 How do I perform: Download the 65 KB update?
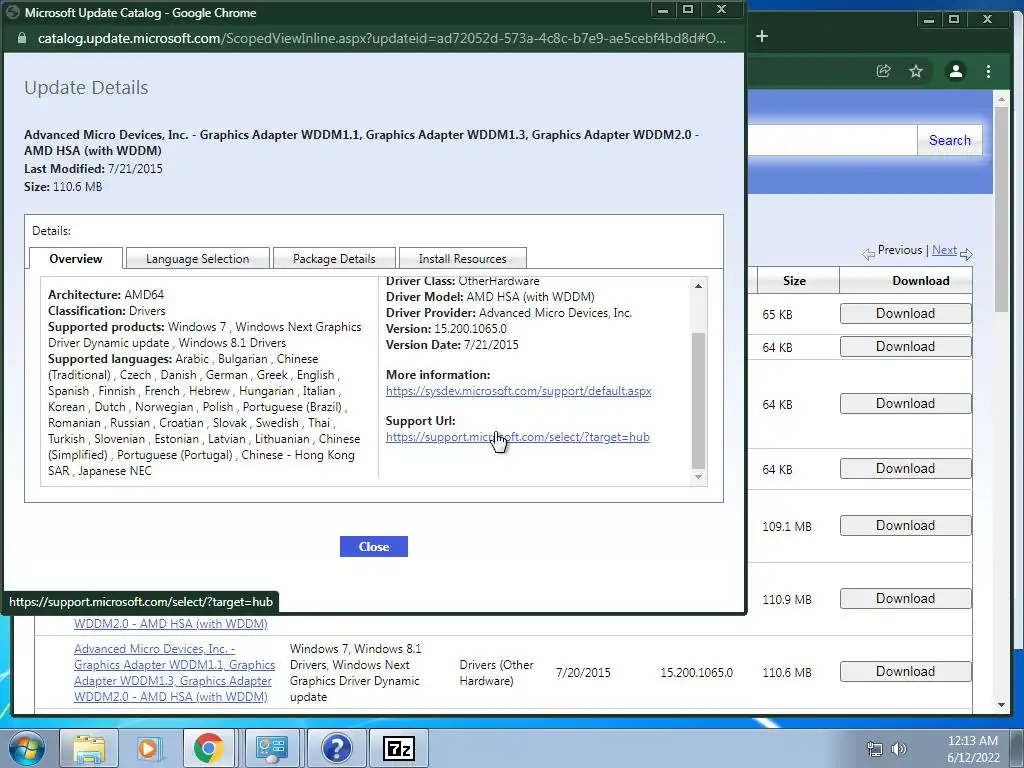pos(905,313)
